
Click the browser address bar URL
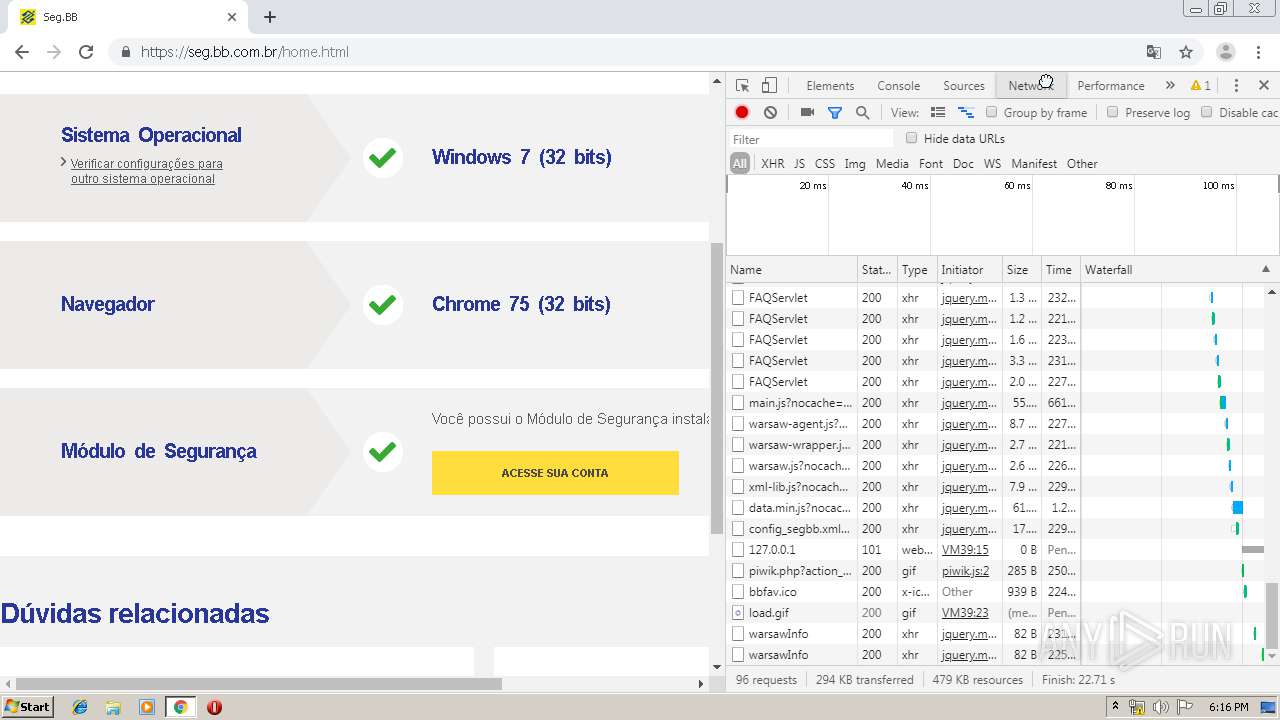pos(245,52)
